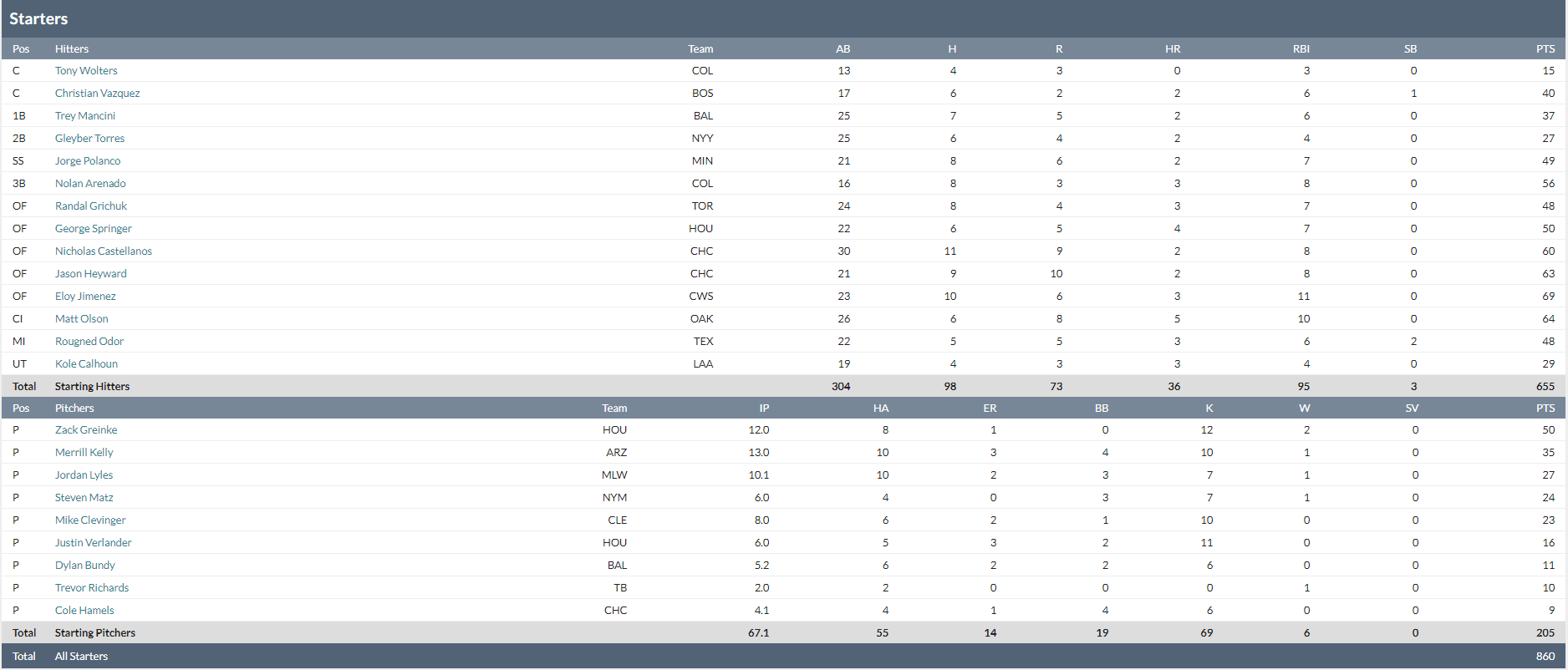
Task: Click the SV column header
Action: 1412,409
